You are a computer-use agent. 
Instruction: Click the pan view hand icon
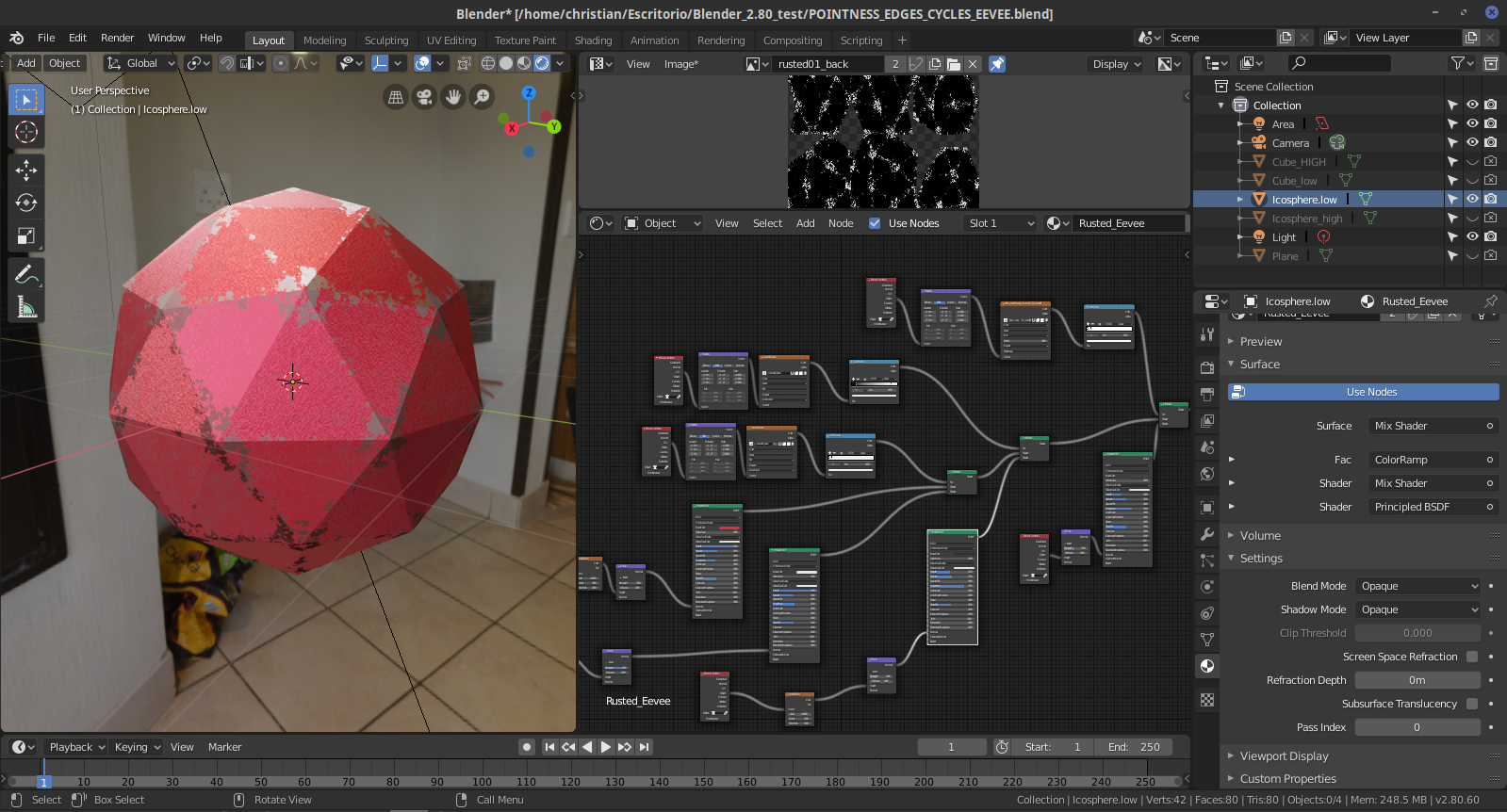pos(453,97)
